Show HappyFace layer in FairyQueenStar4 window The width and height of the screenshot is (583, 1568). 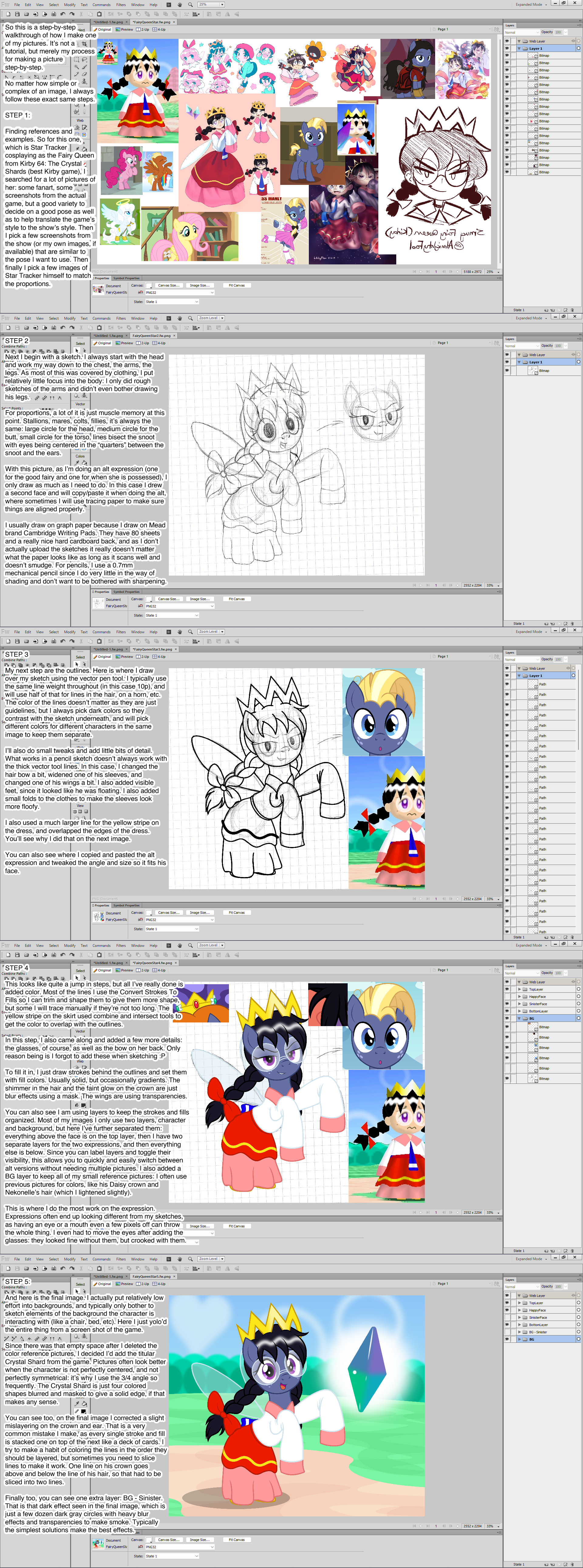pos(507,996)
